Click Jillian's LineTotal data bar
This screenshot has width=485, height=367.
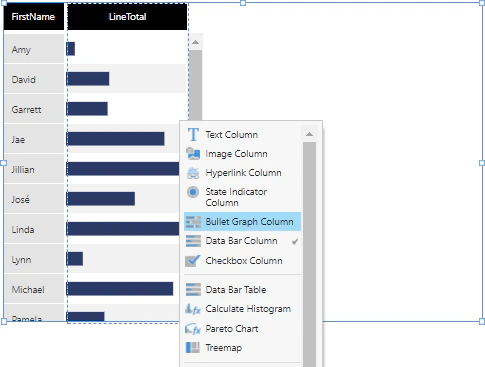(123, 169)
